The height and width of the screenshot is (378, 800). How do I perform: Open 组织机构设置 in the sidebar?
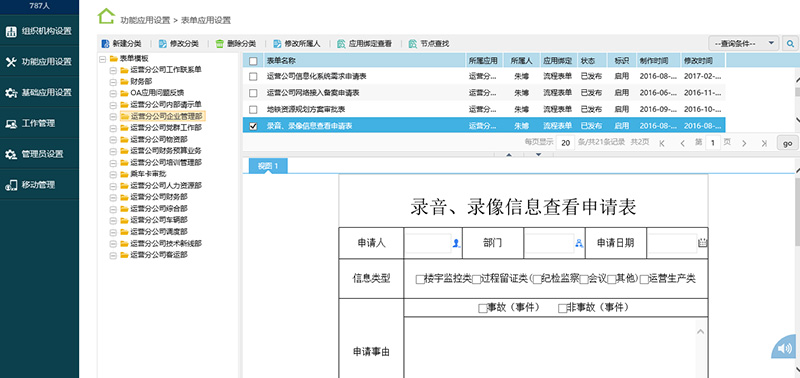39,31
